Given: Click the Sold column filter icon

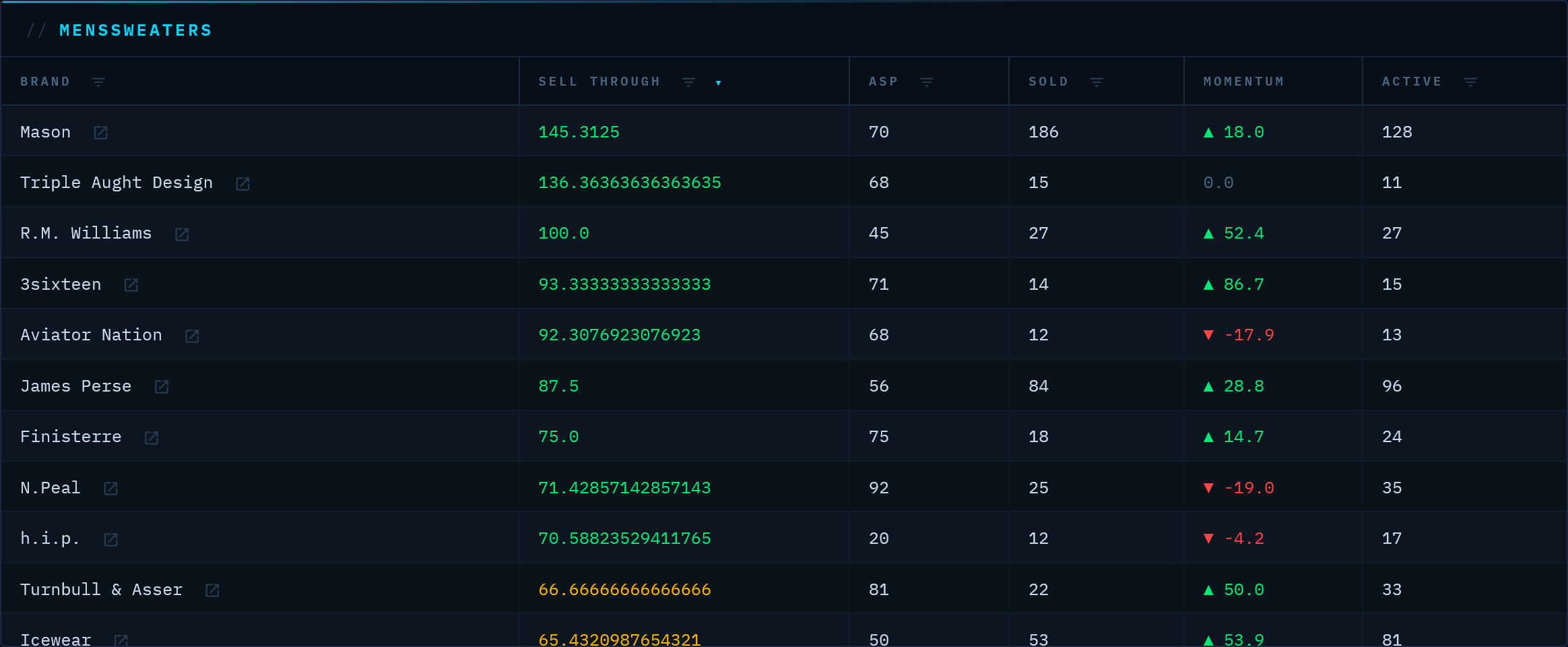Looking at the screenshot, I should point(1097,82).
